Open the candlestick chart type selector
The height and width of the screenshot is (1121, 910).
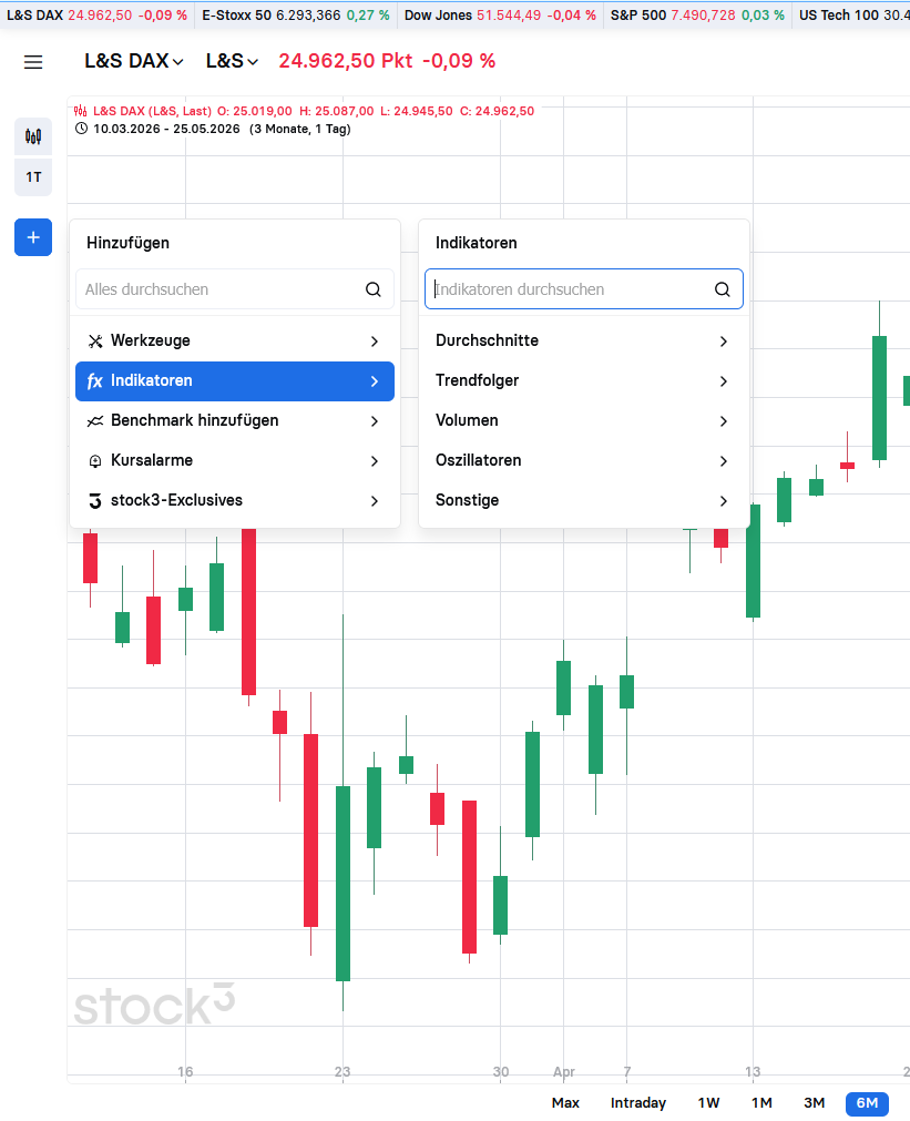(x=33, y=136)
